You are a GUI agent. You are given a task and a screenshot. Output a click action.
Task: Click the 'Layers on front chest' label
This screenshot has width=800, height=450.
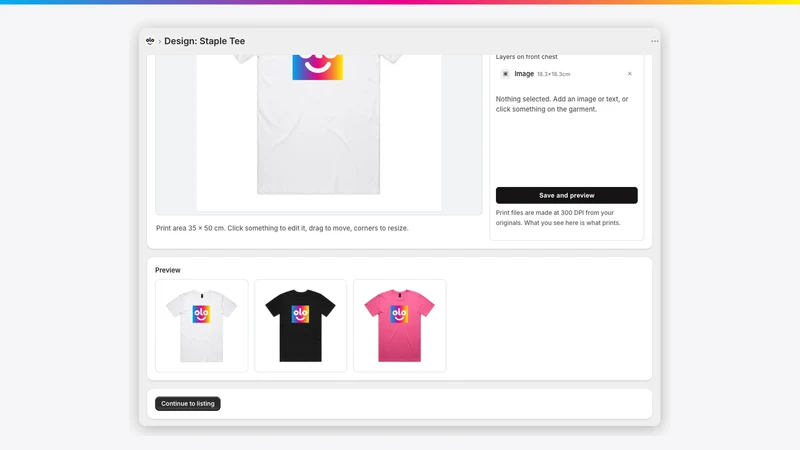[527, 57]
